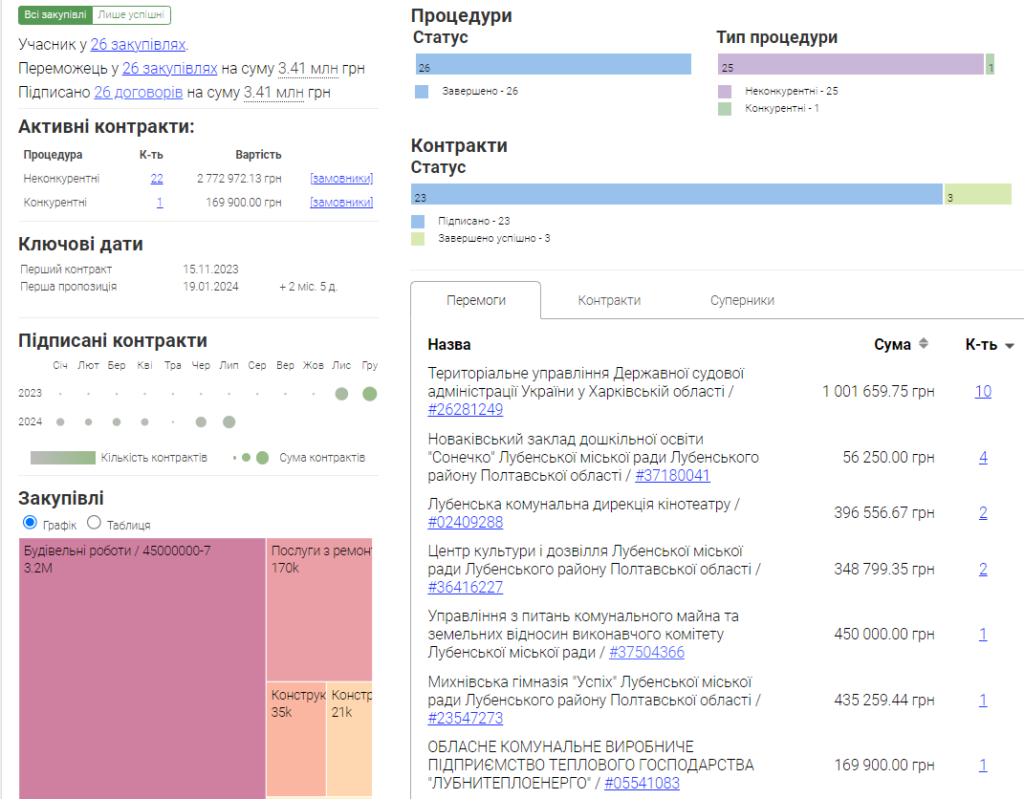Select the Перемоги tab
The height and width of the screenshot is (799, 1024).
click(x=476, y=300)
